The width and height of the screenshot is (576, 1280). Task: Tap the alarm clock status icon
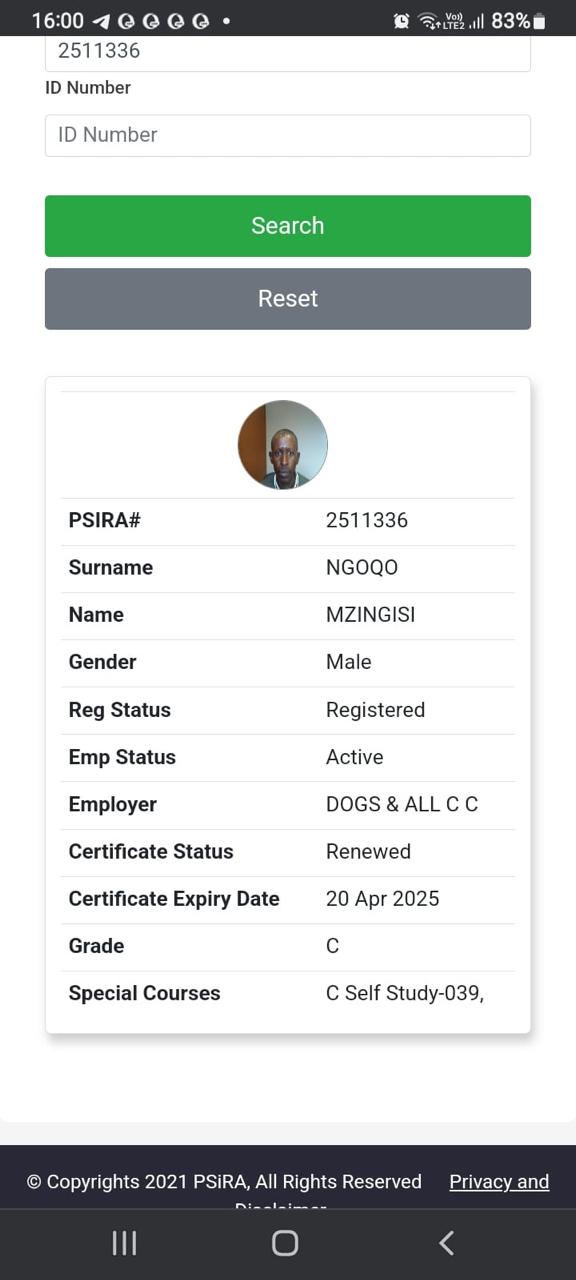pos(401,21)
